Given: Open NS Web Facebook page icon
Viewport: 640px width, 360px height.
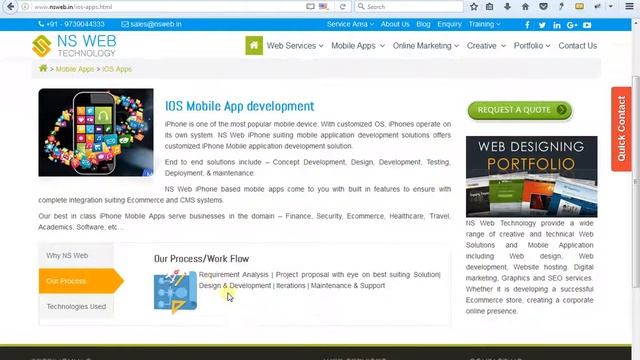Looking at the screenshot, I should (527, 25).
